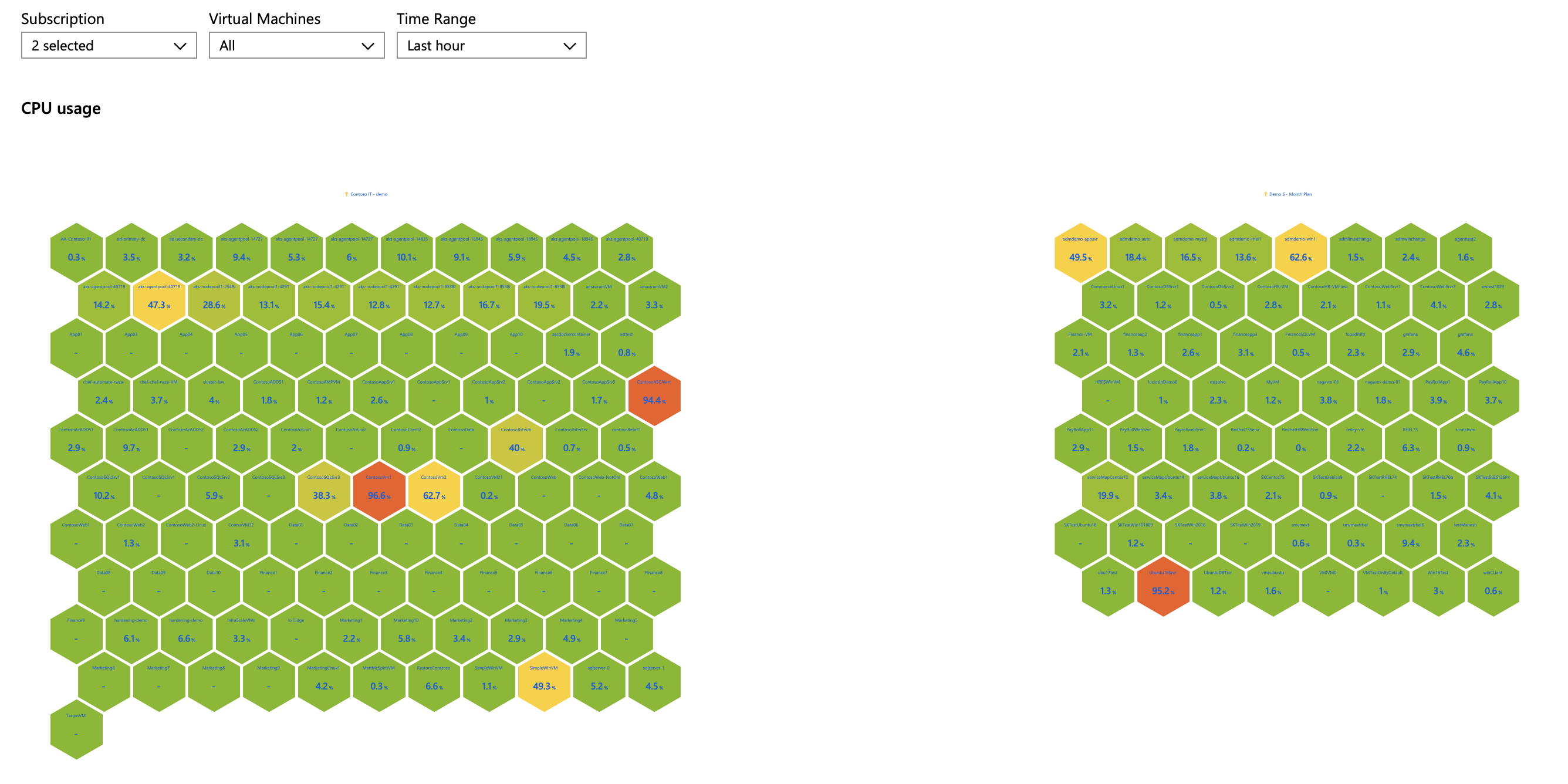This screenshot has height=784, width=1568.
Task: Toggle the Virtual Machines All filter
Action: (296, 45)
